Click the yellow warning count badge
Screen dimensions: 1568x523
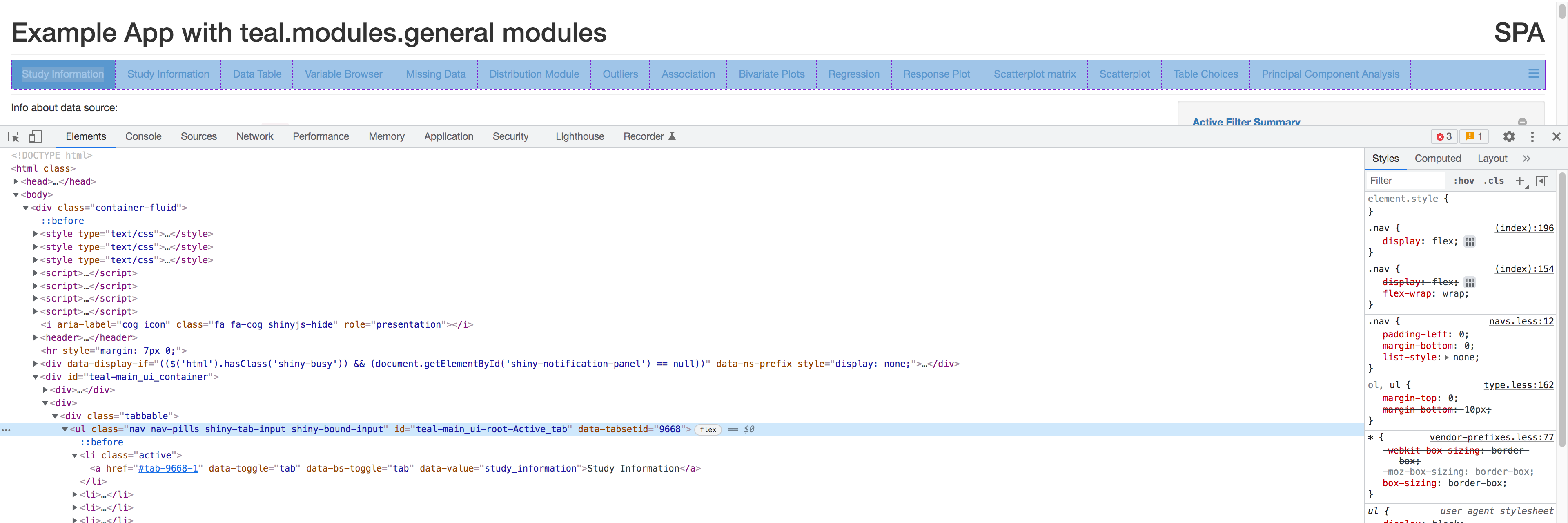1474,136
